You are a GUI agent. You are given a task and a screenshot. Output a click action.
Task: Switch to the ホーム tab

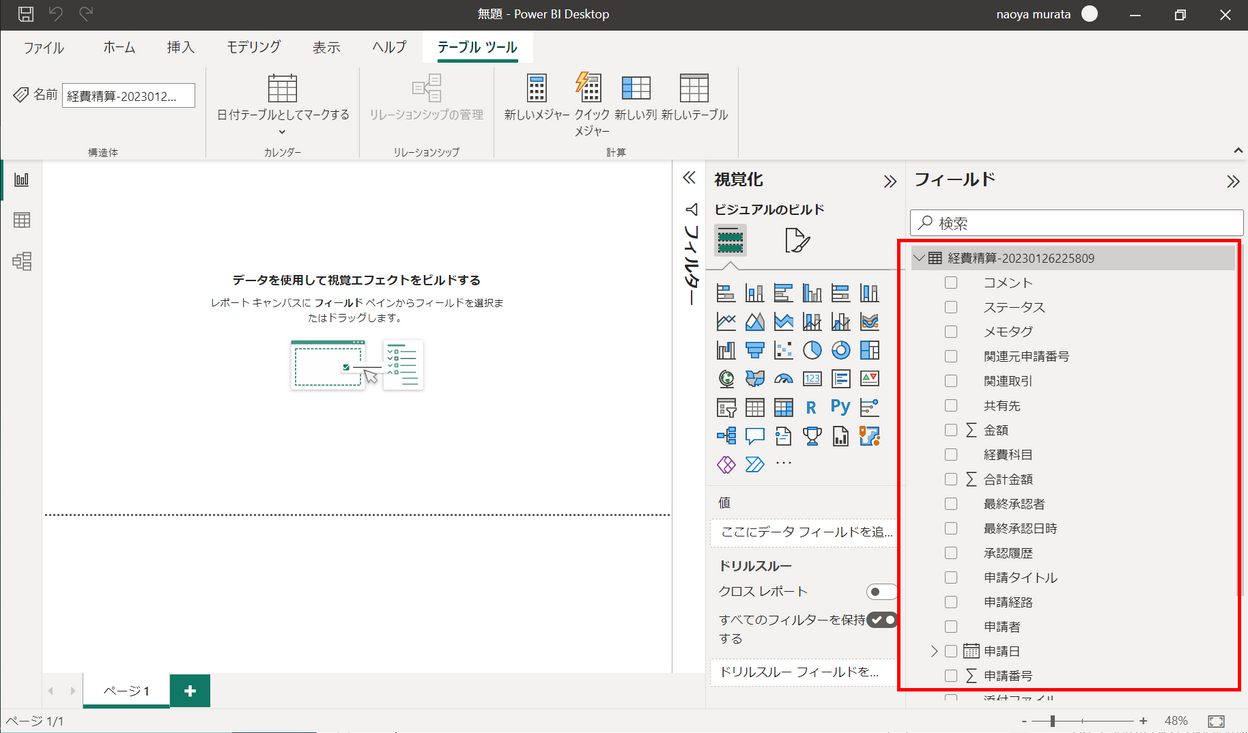point(120,47)
